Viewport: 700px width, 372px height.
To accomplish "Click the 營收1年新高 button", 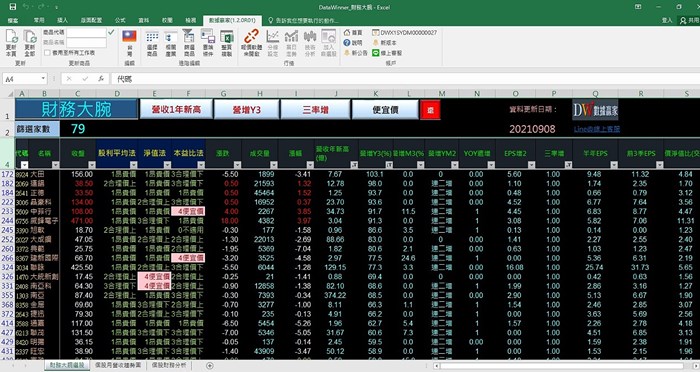I will 176,109.
